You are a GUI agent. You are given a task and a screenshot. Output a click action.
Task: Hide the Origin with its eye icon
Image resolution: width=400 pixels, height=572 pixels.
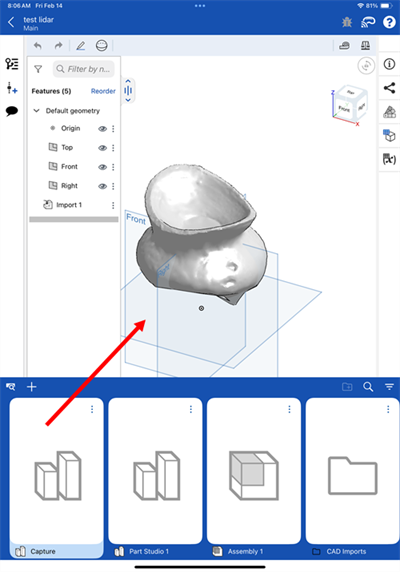pyautogui.click(x=102, y=128)
